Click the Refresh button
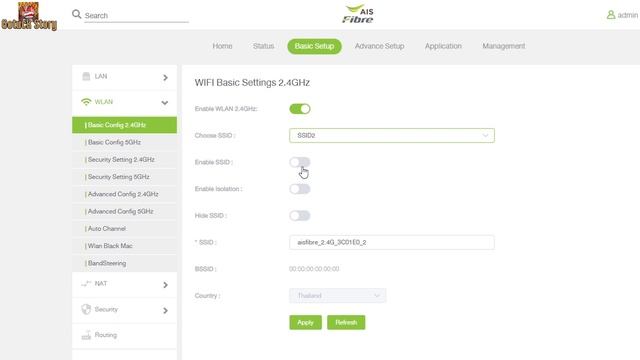 [346, 322]
